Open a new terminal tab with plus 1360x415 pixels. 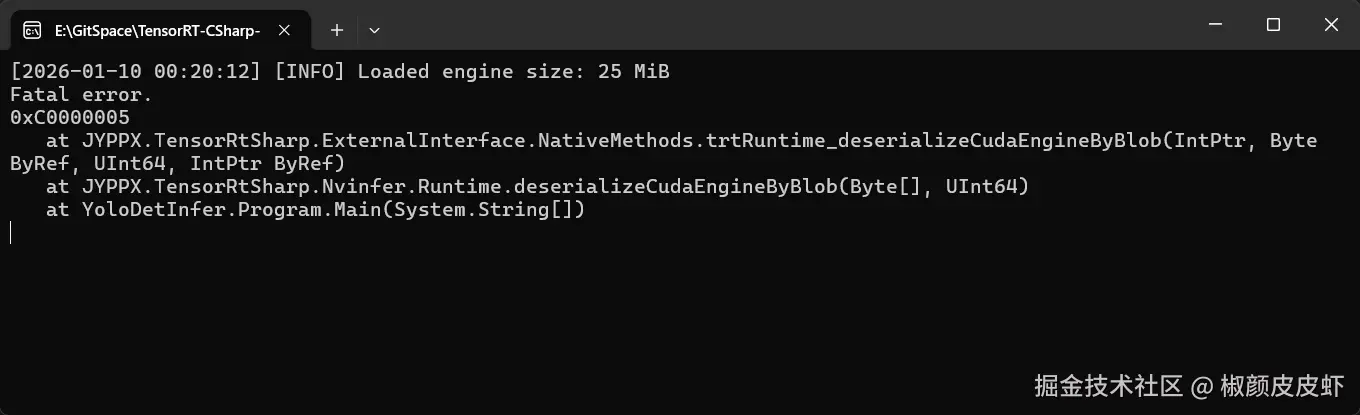337,30
